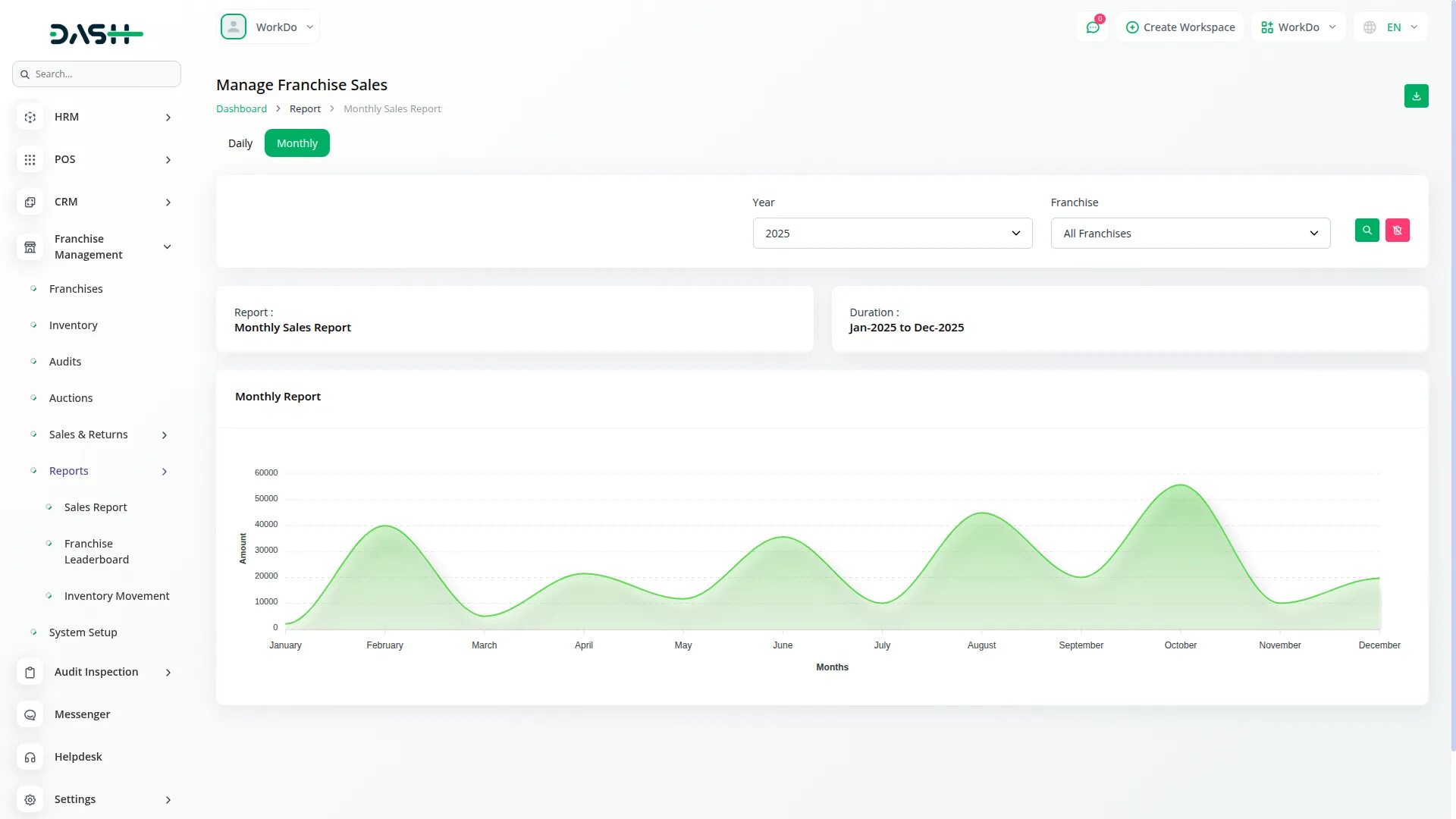Click the POS grid sidebar icon
The width and height of the screenshot is (1456, 819).
pyautogui.click(x=30, y=160)
